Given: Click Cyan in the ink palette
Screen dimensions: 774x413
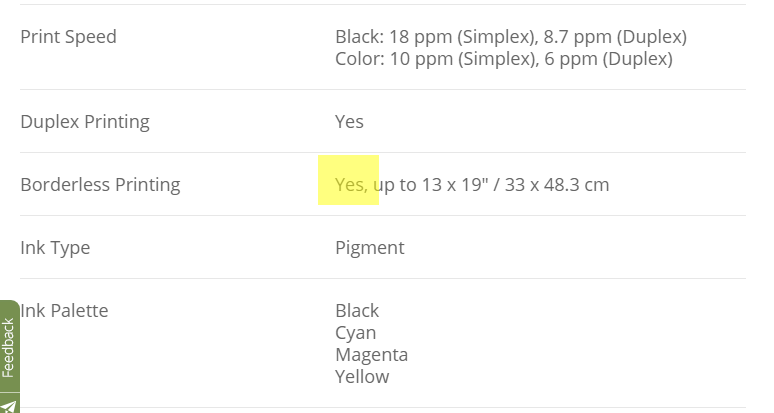Looking at the screenshot, I should pyautogui.click(x=355, y=333).
